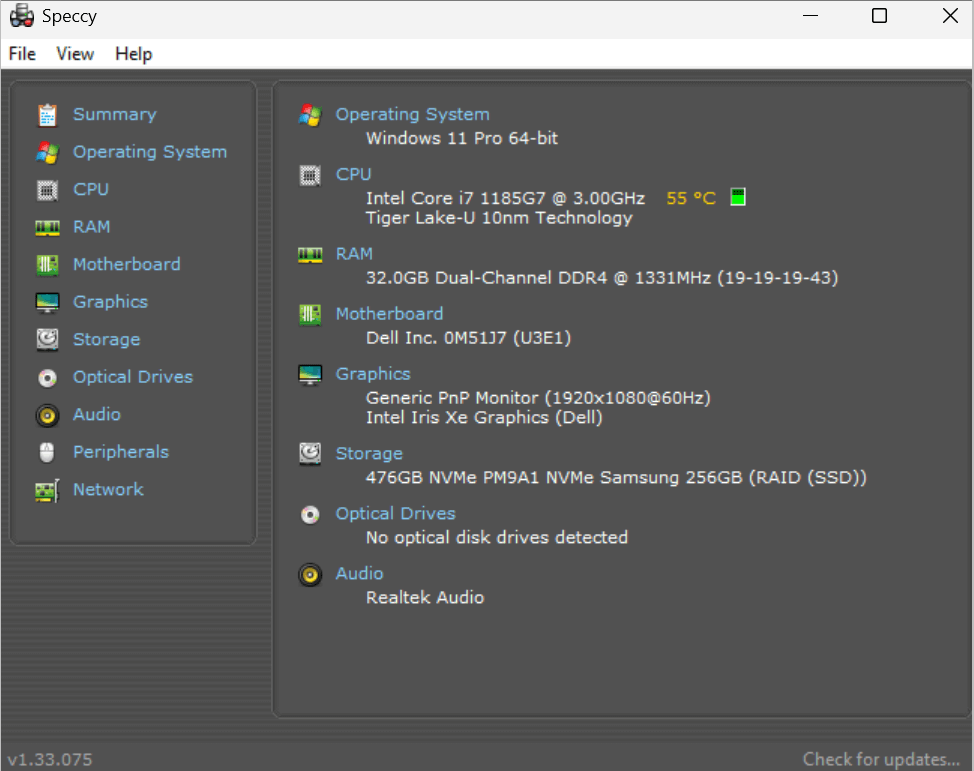The image size is (974, 771).
Task: Click the Summary clipboard icon in sidebar
Action: point(47,115)
